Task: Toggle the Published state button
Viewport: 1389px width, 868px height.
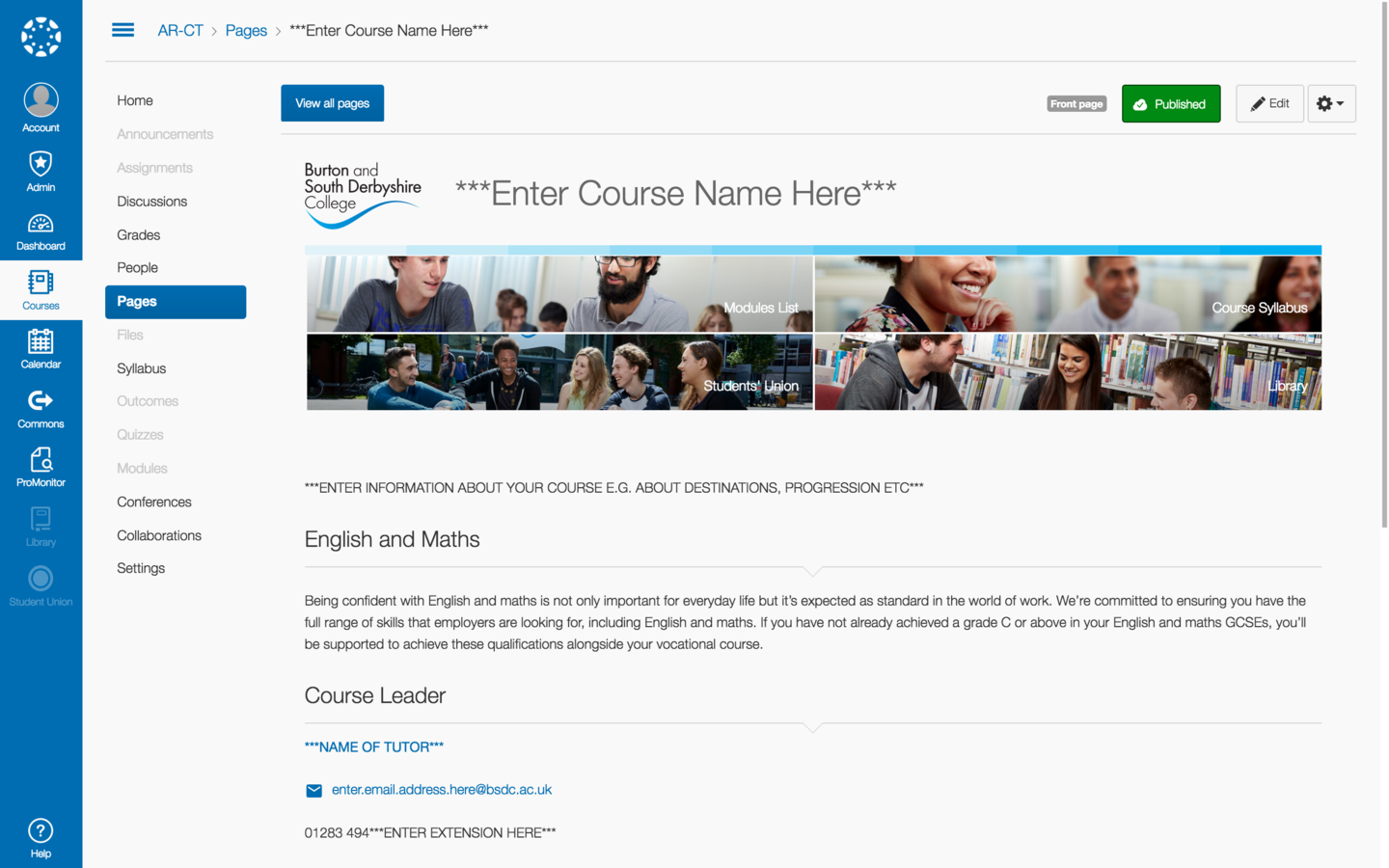Action: (x=1171, y=104)
